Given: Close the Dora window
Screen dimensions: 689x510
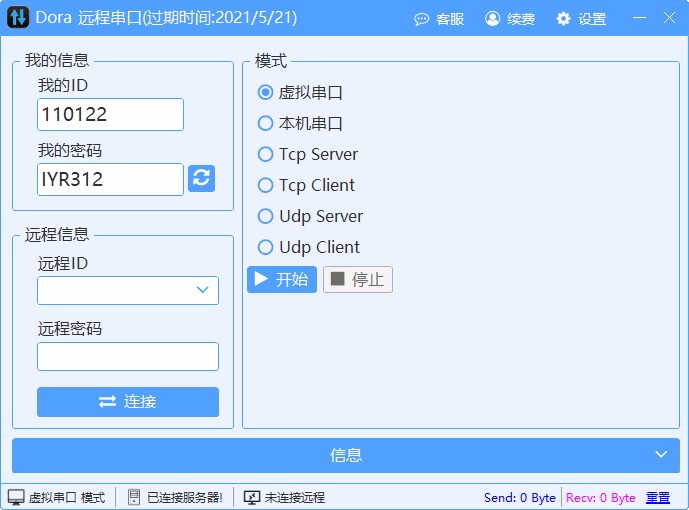Looking at the screenshot, I should tap(669, 18).
